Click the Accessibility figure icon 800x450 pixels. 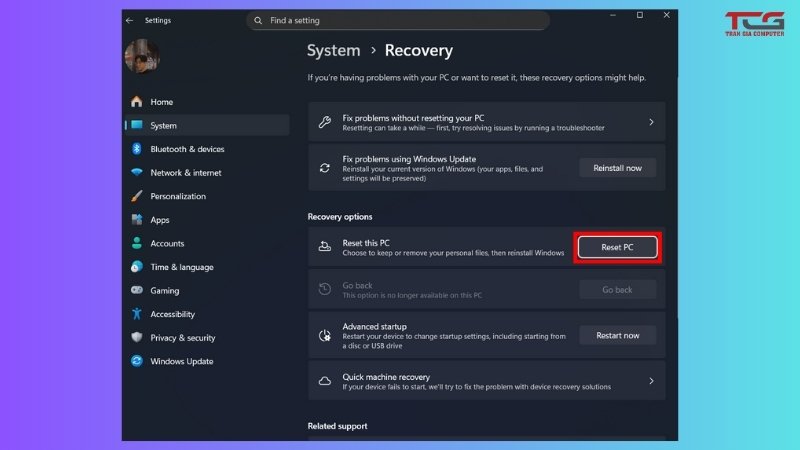pos(136,314)
